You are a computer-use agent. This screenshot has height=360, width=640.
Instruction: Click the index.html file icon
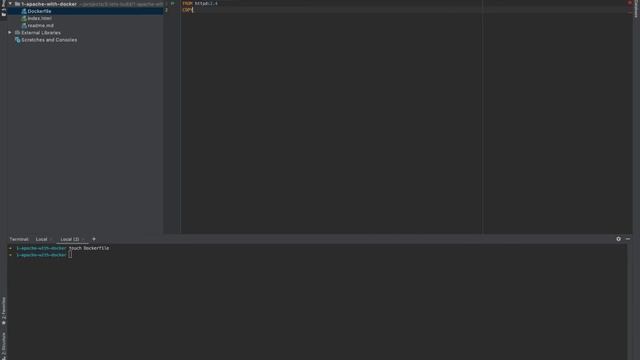24,18
